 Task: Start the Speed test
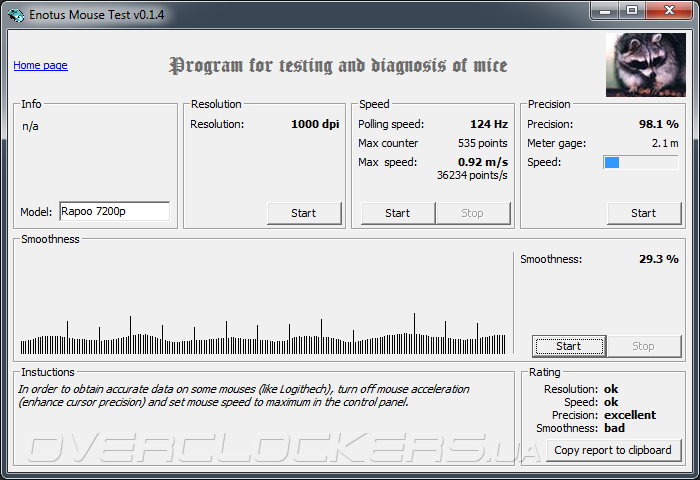point(398,213)
